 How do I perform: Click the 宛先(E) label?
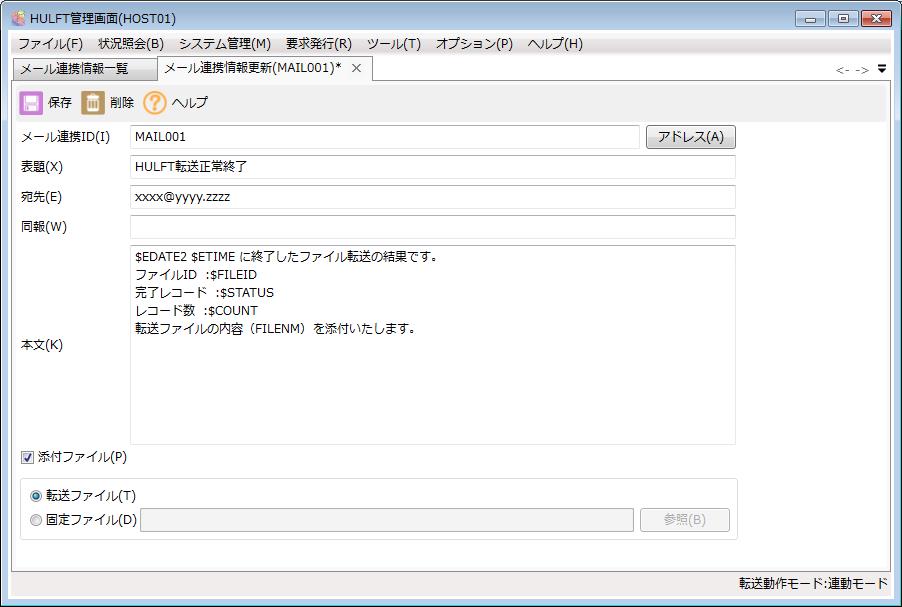[x=41, y=197]
